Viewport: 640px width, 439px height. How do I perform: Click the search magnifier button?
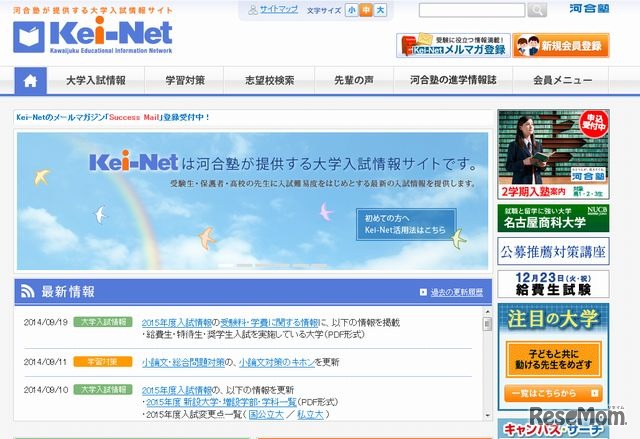click(537, 10)
